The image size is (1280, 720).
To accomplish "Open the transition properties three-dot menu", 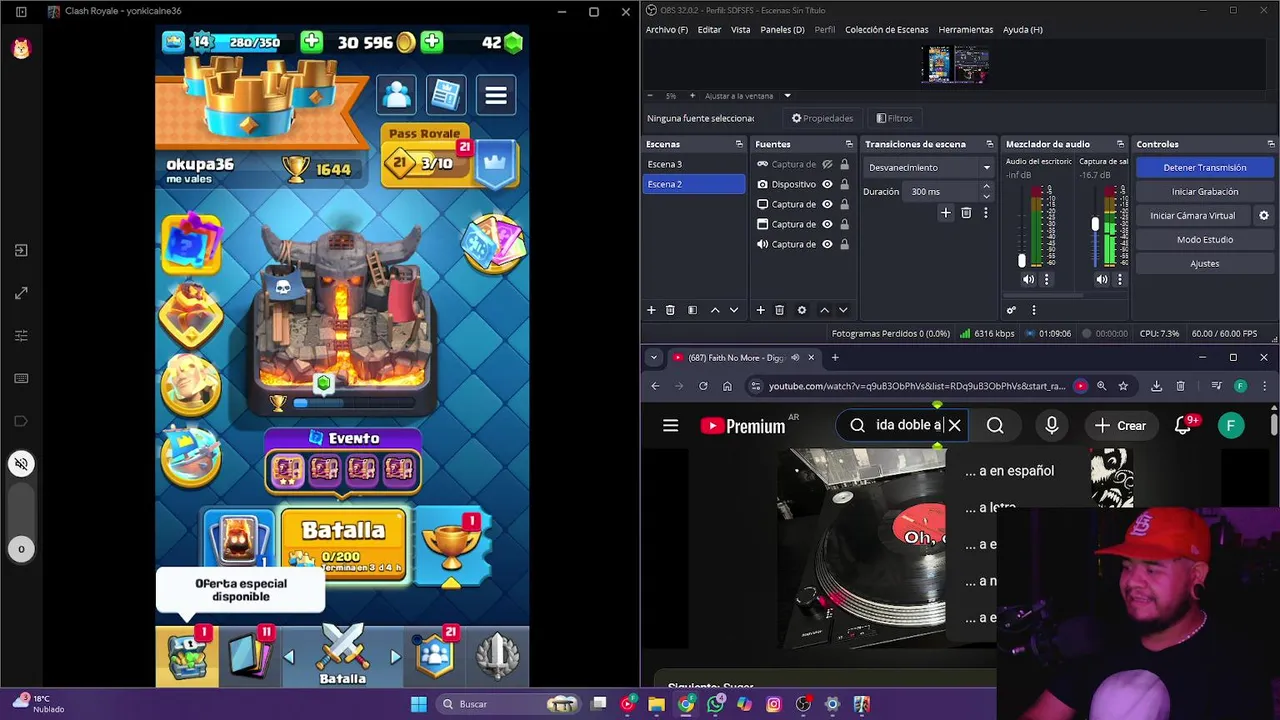I will click(985, 212).
